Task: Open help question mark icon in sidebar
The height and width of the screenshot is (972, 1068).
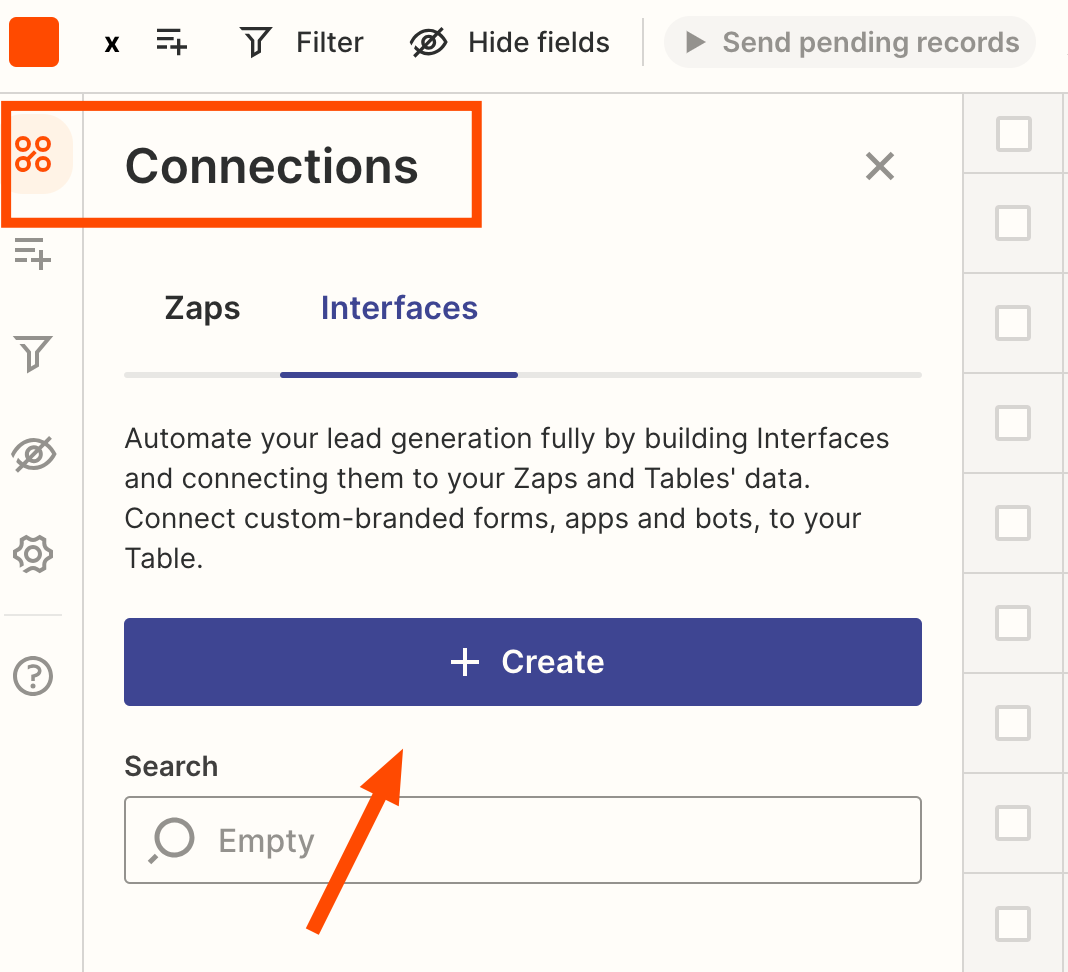Action: pyautogui.click(x=33, y=676)
